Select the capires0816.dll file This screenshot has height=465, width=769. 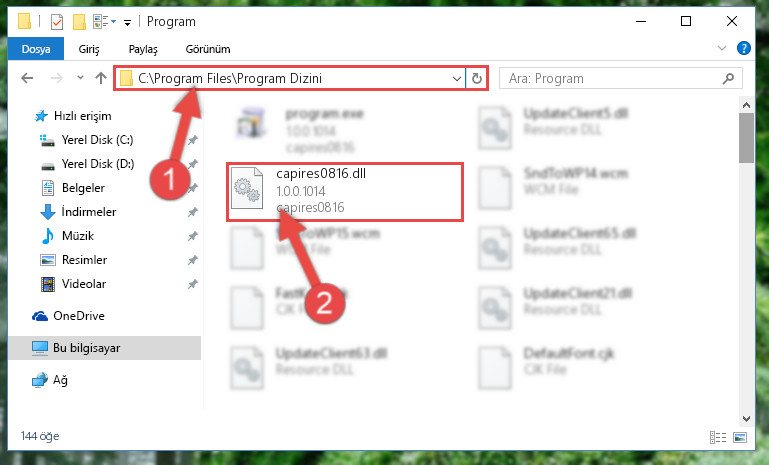coord(345,192)
